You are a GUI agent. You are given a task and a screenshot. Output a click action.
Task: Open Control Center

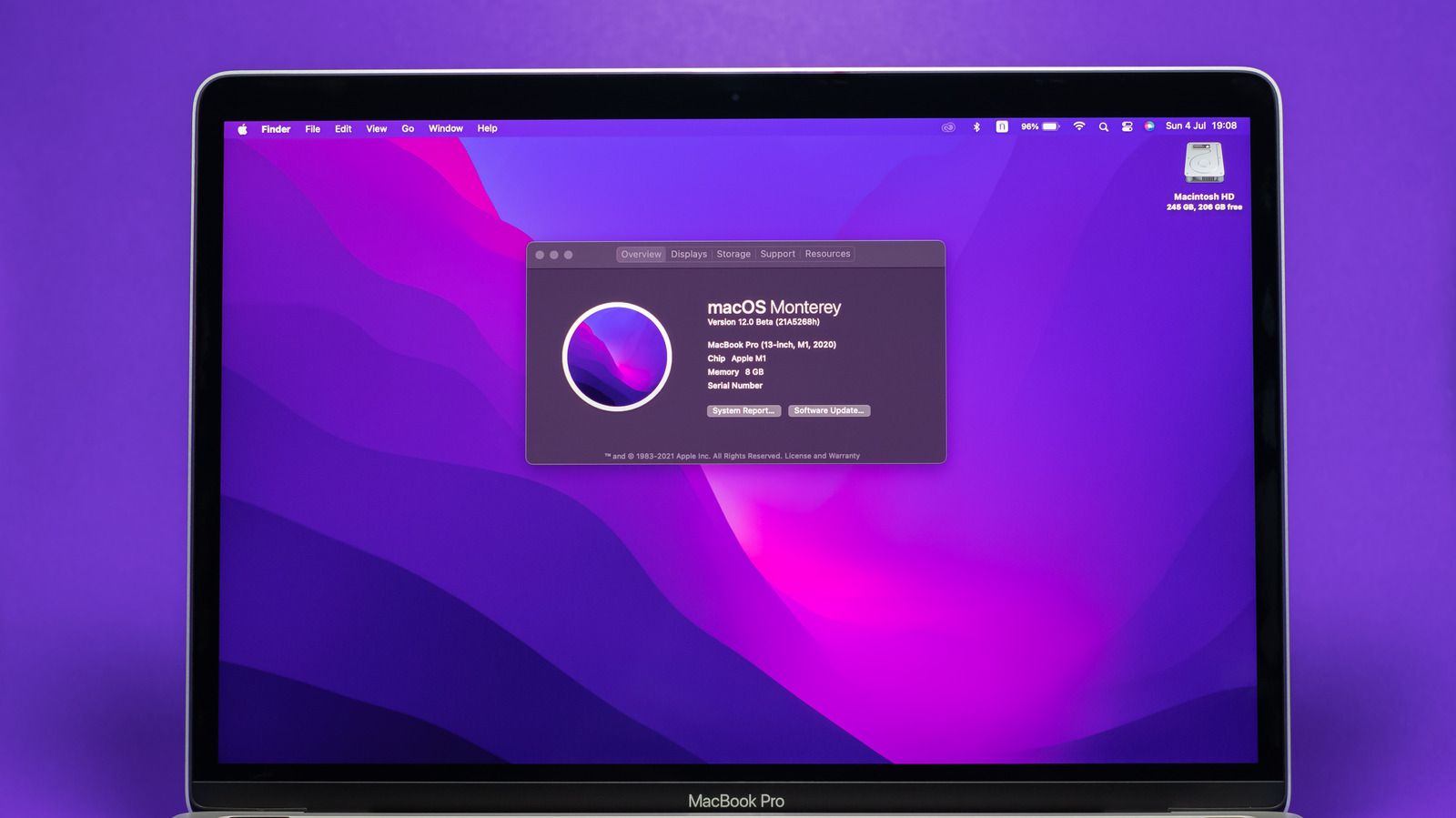(1127, 126)
